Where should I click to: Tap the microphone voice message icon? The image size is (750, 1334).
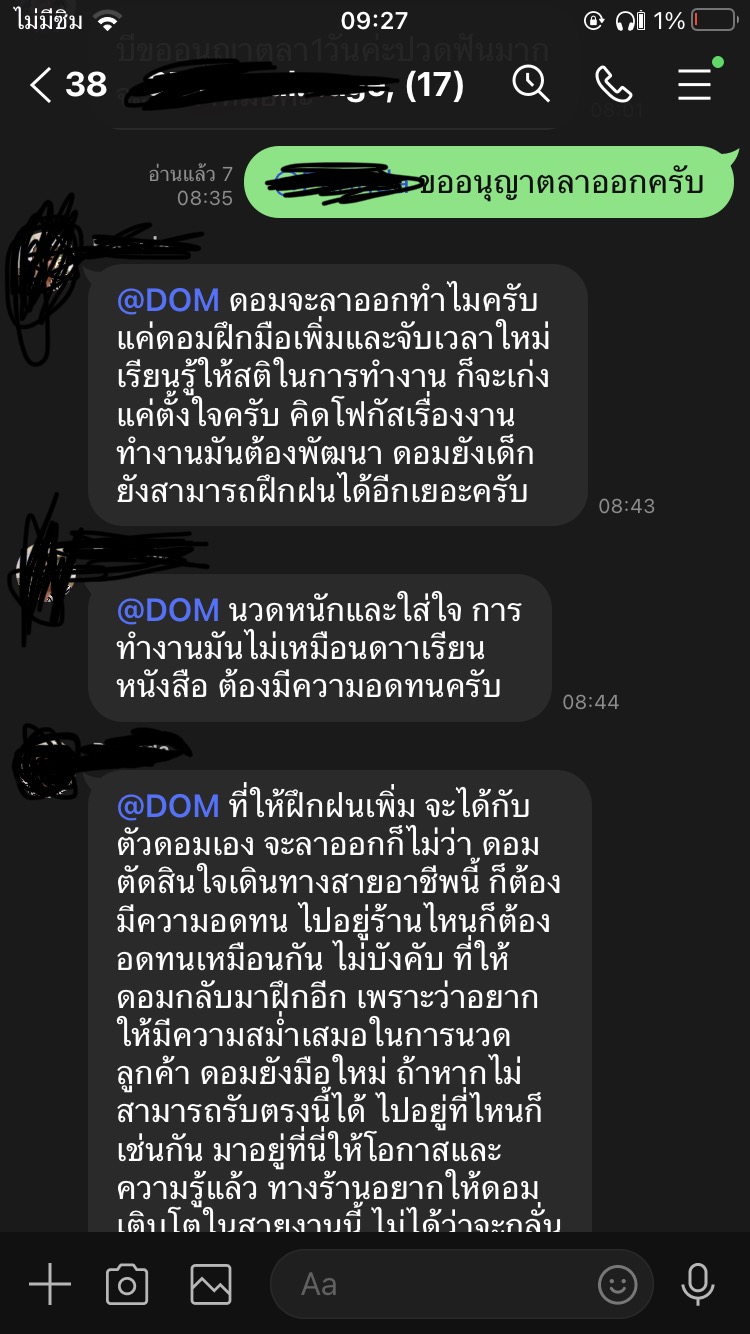pos(697,1284)
